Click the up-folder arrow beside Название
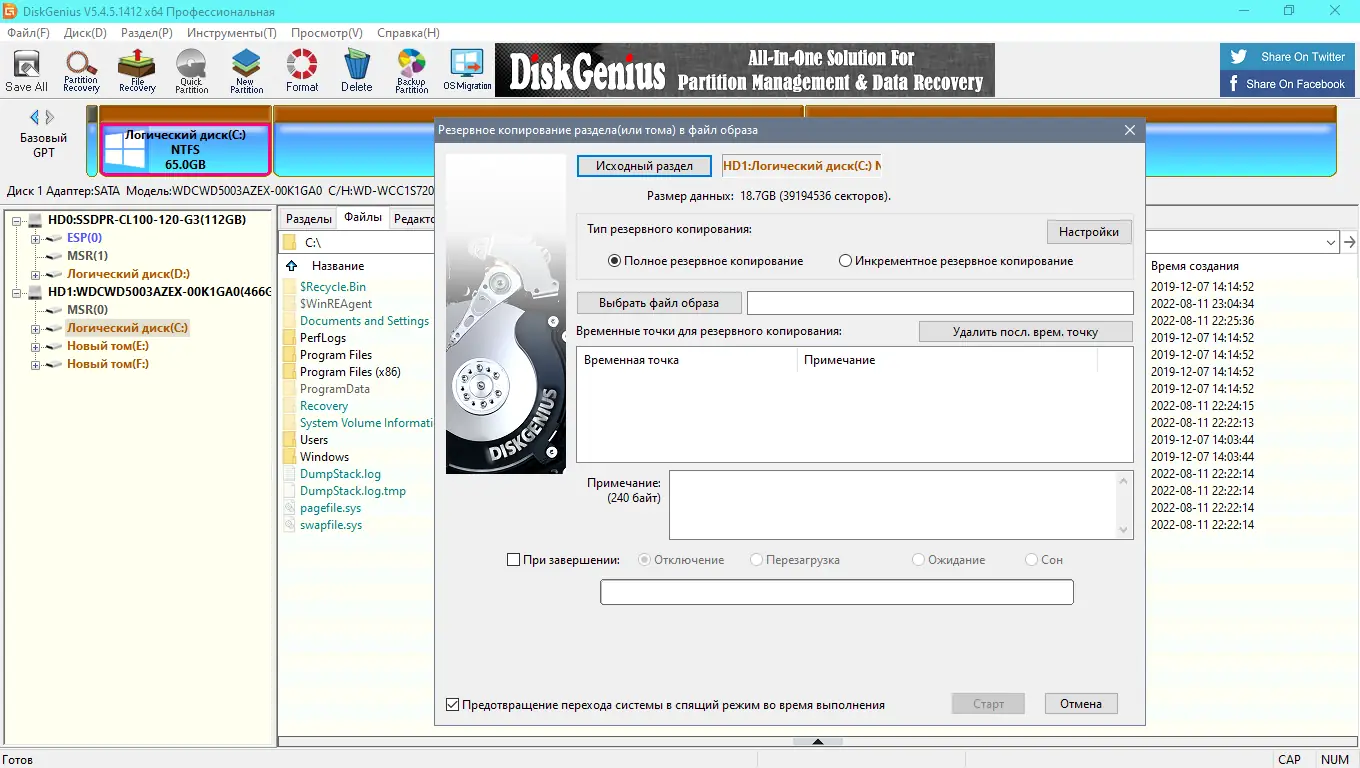 [x=291, y=266]
